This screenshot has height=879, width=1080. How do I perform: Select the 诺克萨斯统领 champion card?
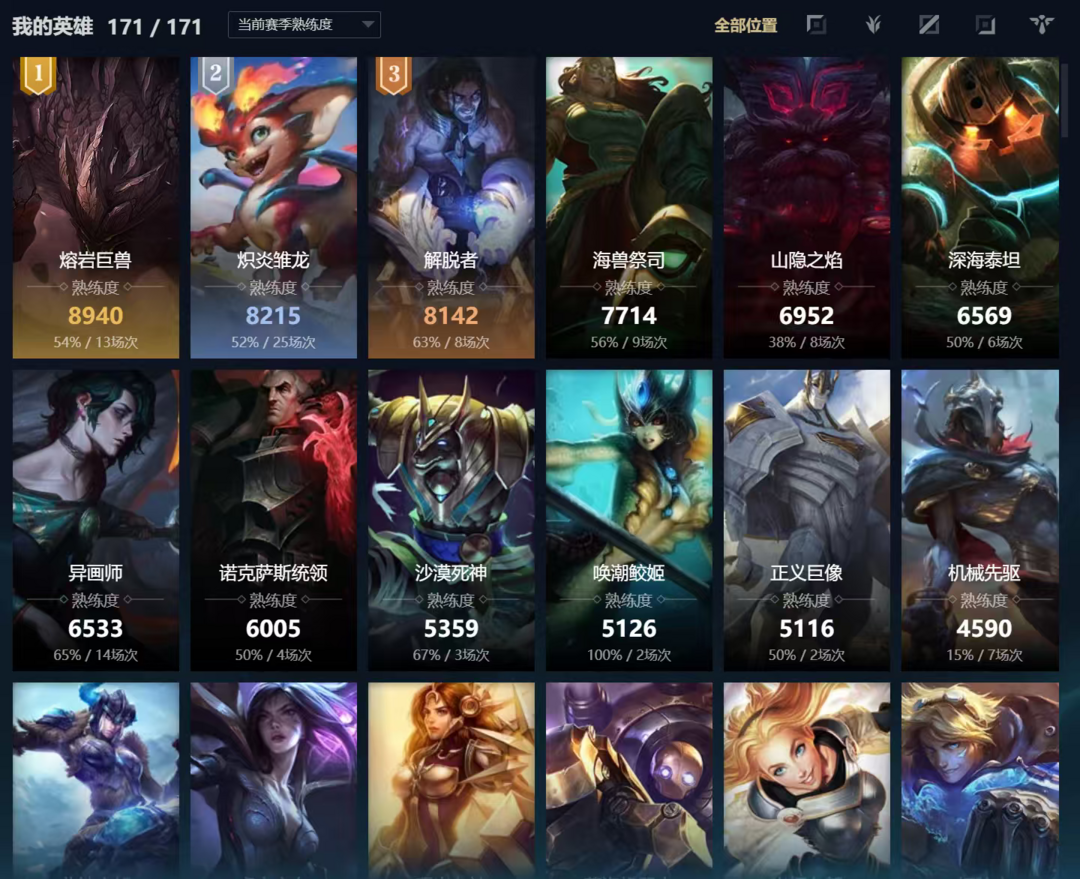point(273,520)
